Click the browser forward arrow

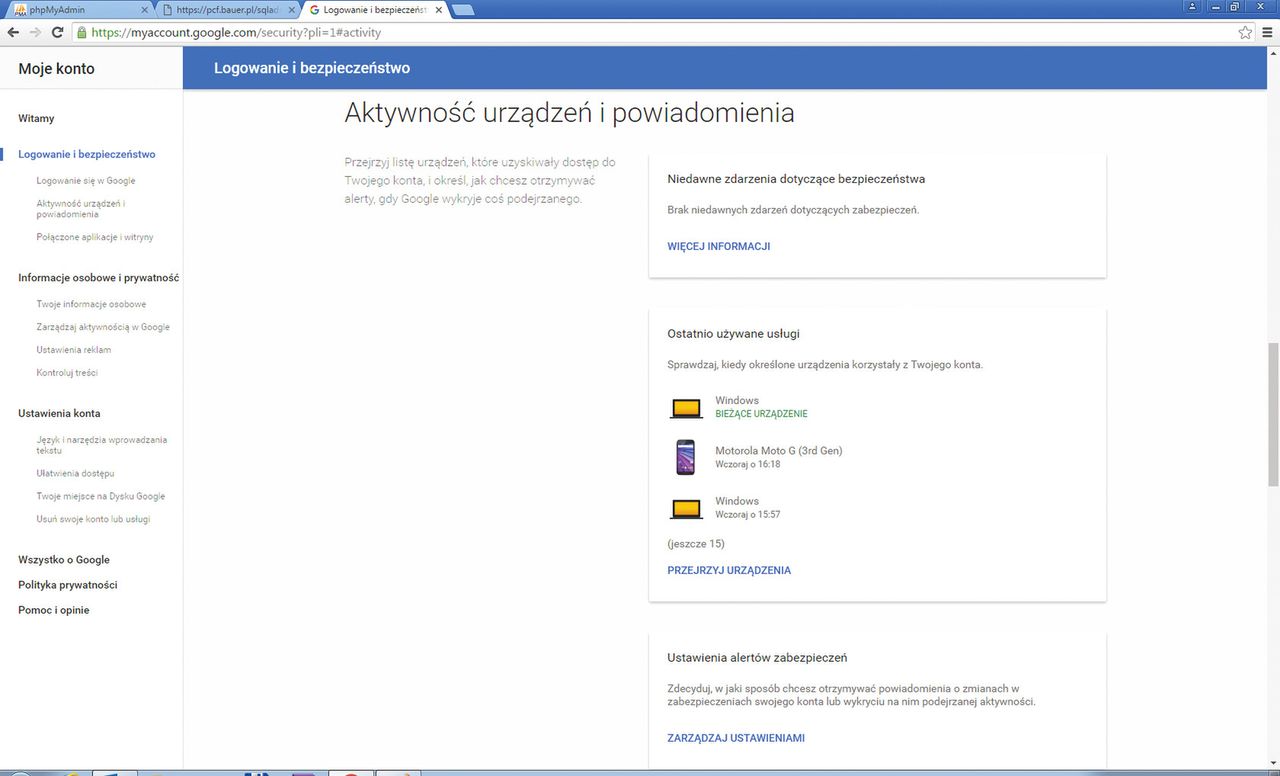[x=35, y=32]
